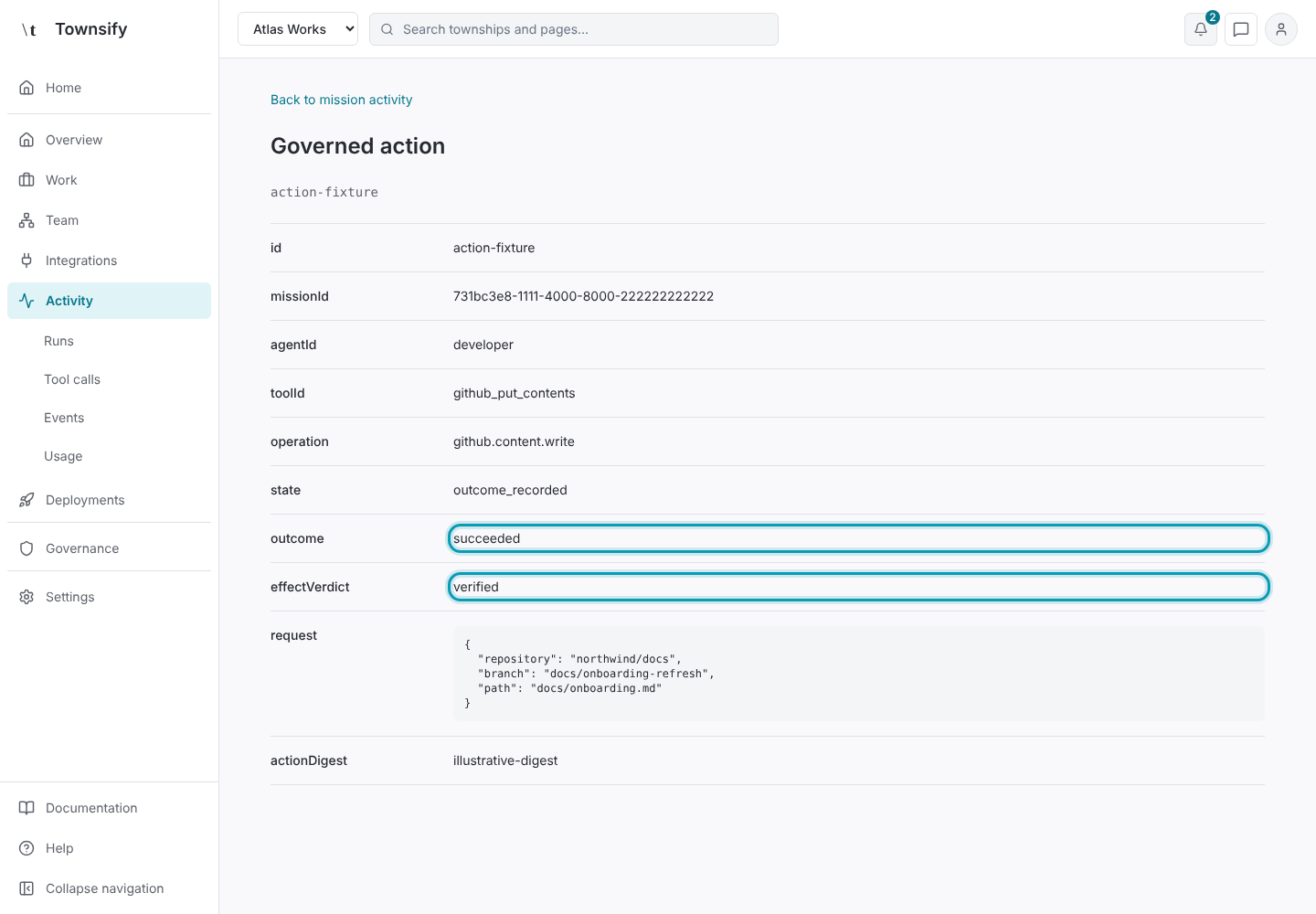Screen dimensions: 1316x914
Task: Open the Events submenu item
Action: tap(64, 418)
